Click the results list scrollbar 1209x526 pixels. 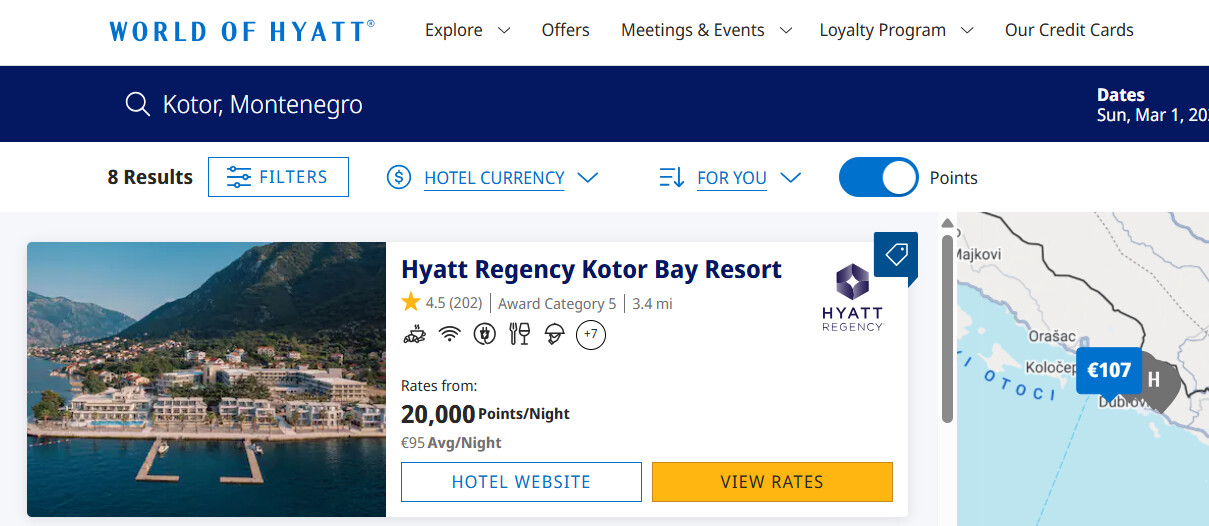(x=947, y=330)
